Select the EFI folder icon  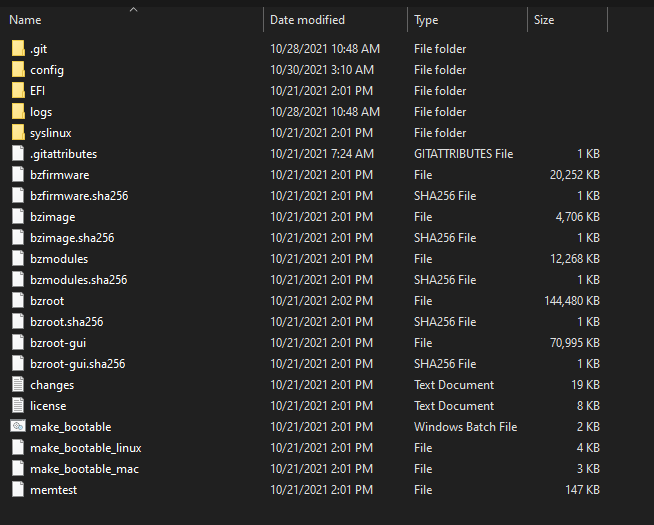coord(18,90)
